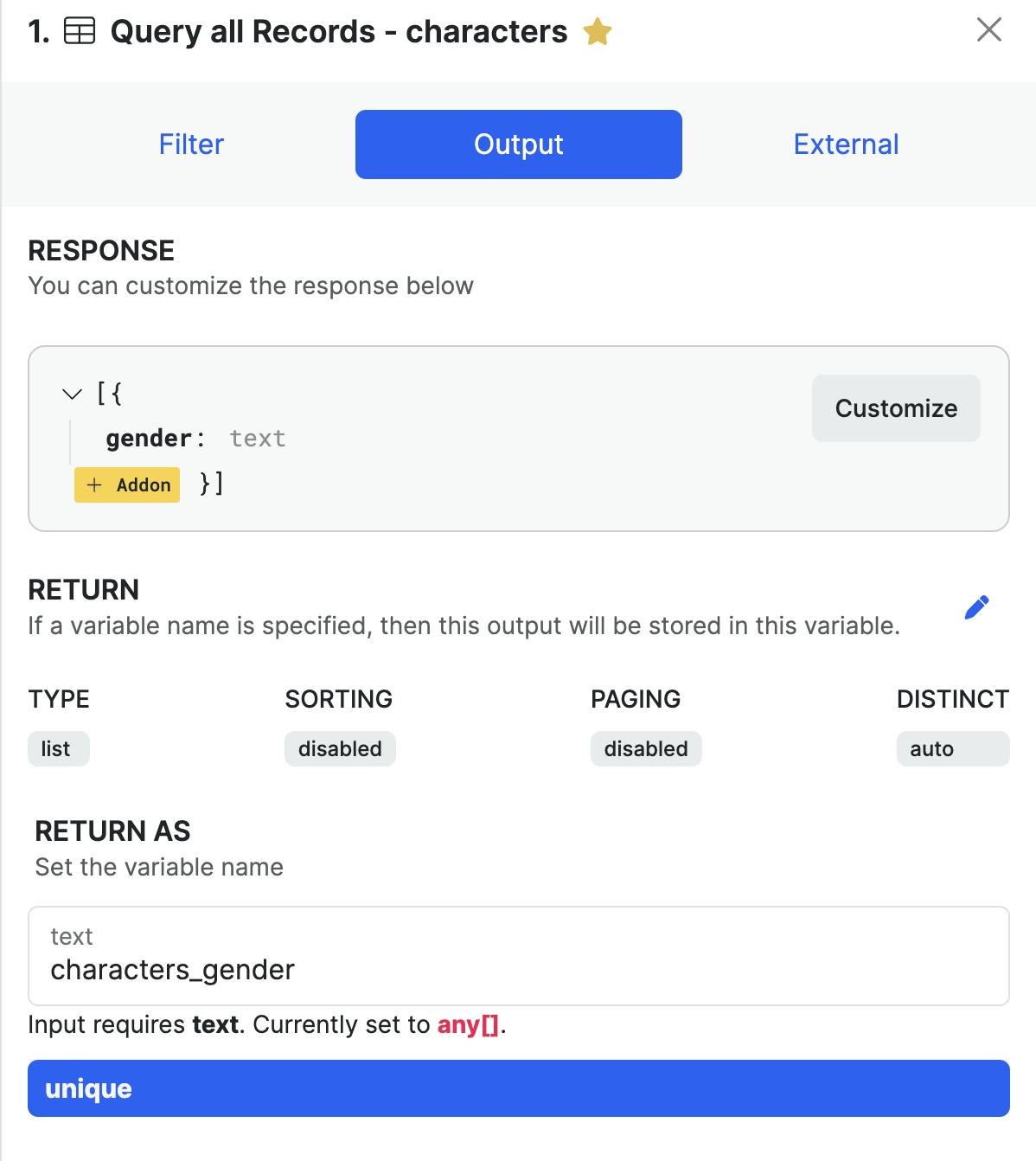
Task: Select the Output tab
Action: 519,144
